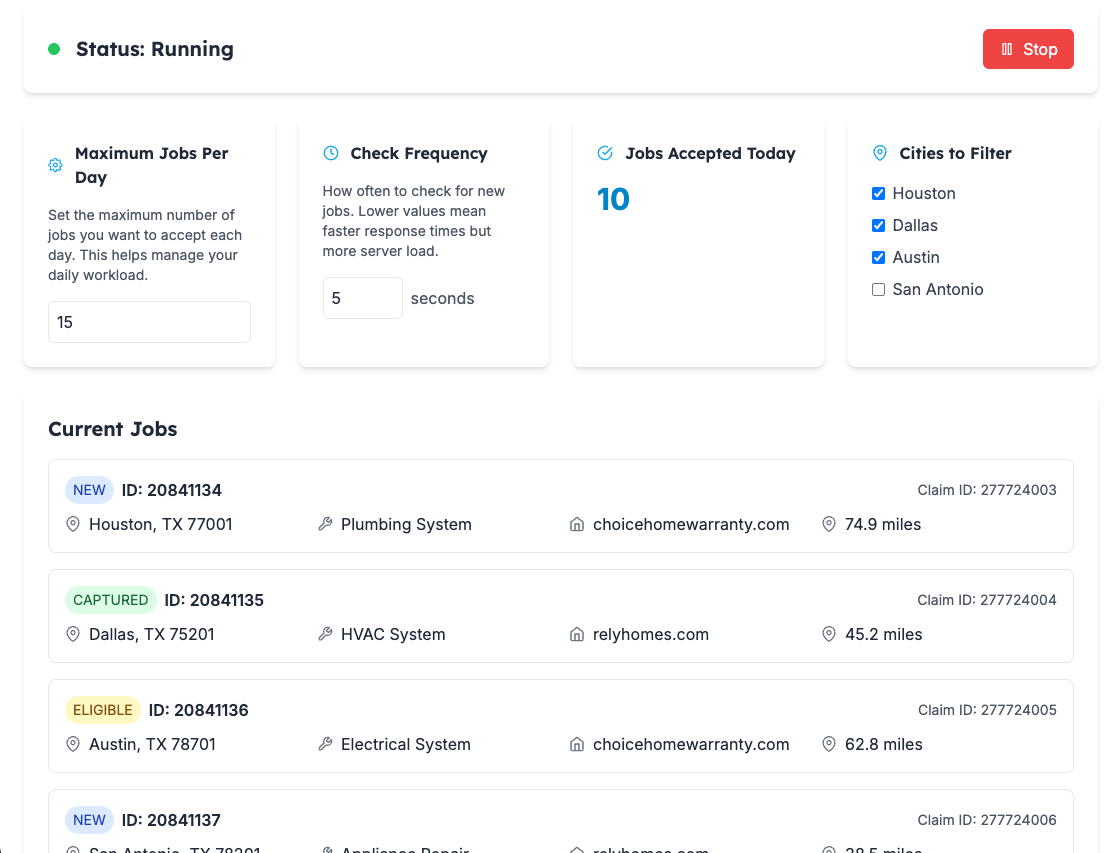Screen dimensions: 1120x853
Task: Click the green running status dot
Action: click(54, 49)
